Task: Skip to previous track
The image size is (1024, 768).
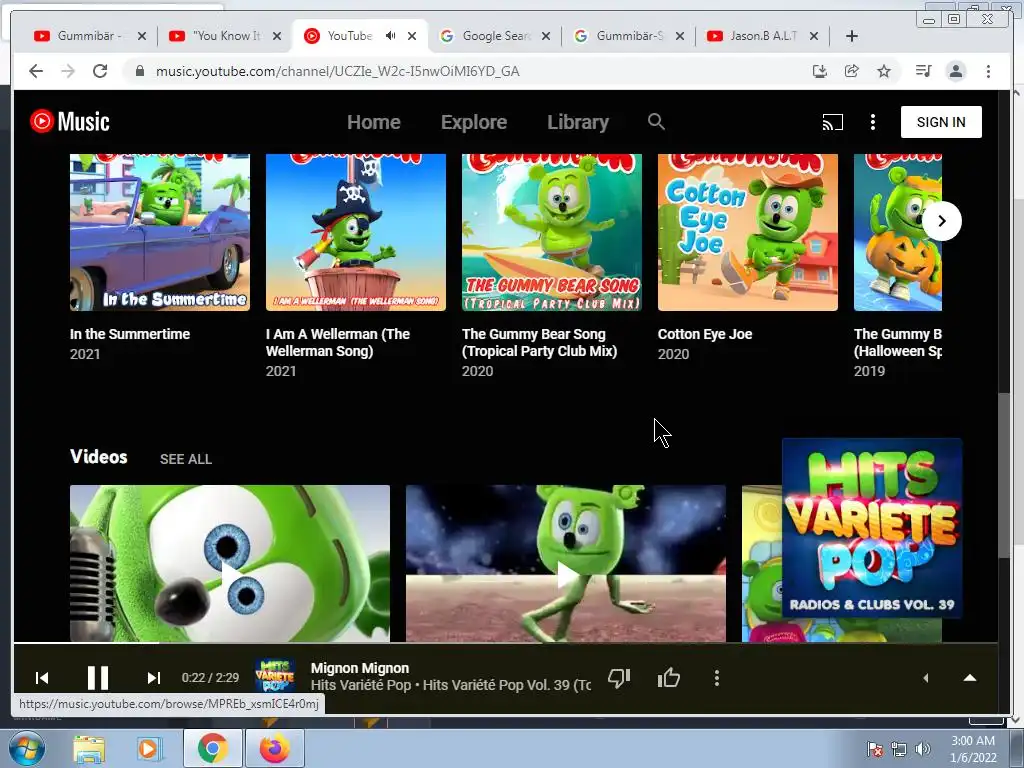Action: coord(42,678)
